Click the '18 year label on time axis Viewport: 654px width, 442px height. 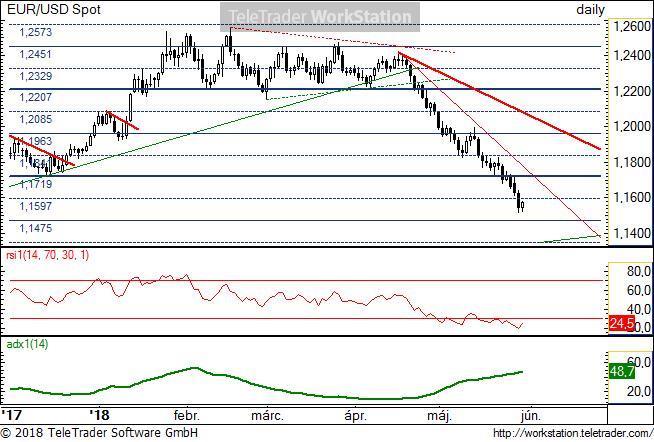tap(99, 415)
